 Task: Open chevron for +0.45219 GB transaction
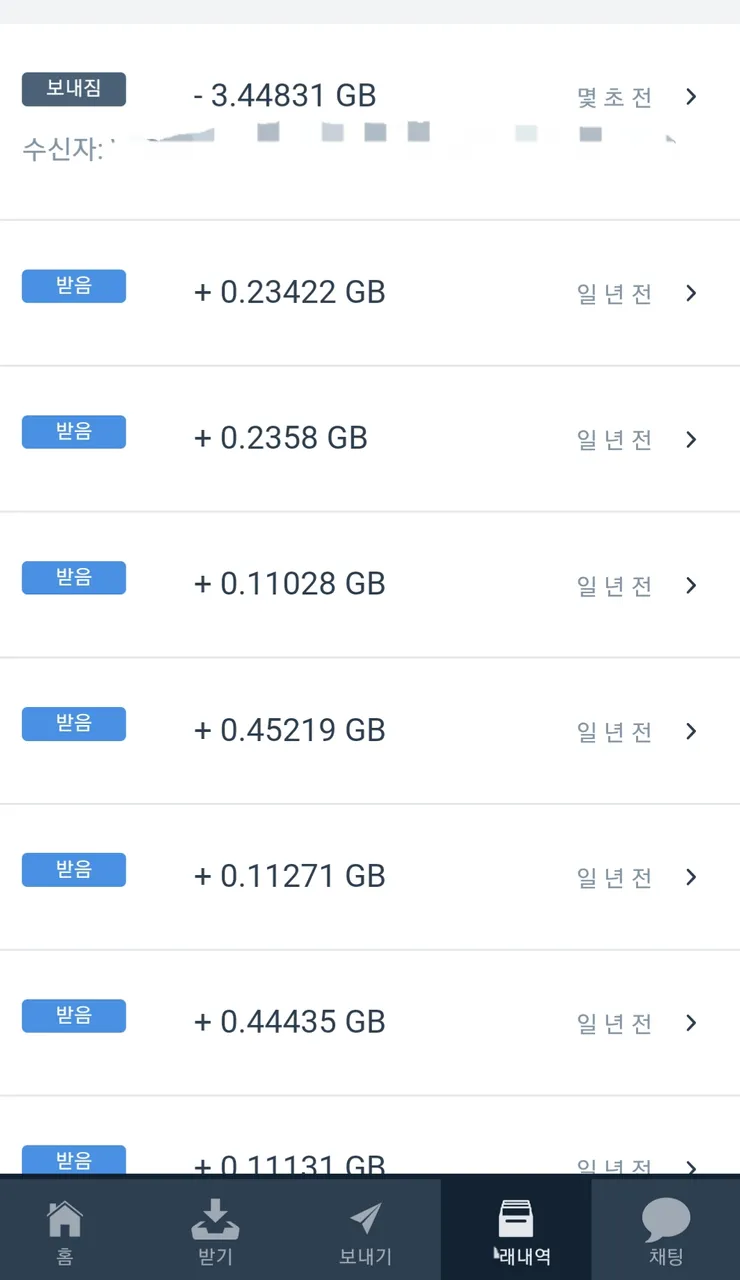[691, 731]
